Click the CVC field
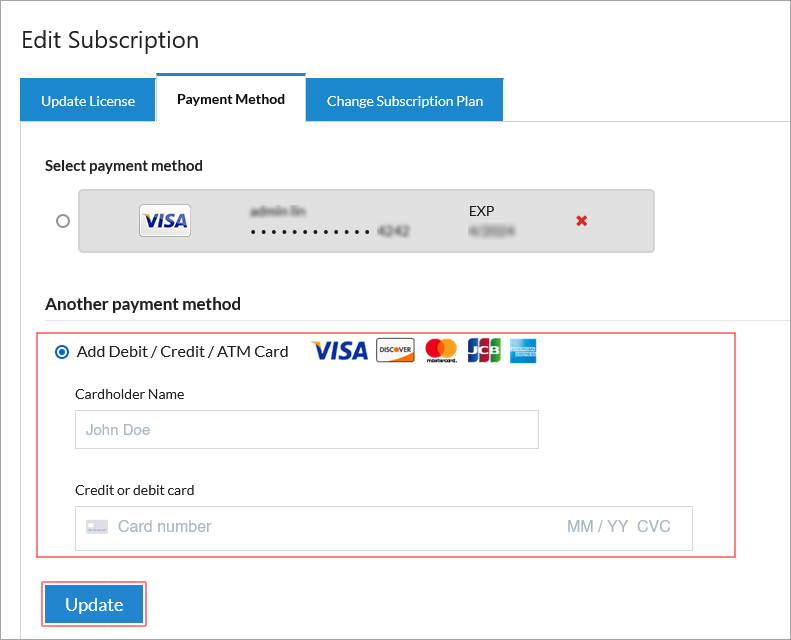The width and height of the screenshot is (791, 640). [x=654, y=527]
